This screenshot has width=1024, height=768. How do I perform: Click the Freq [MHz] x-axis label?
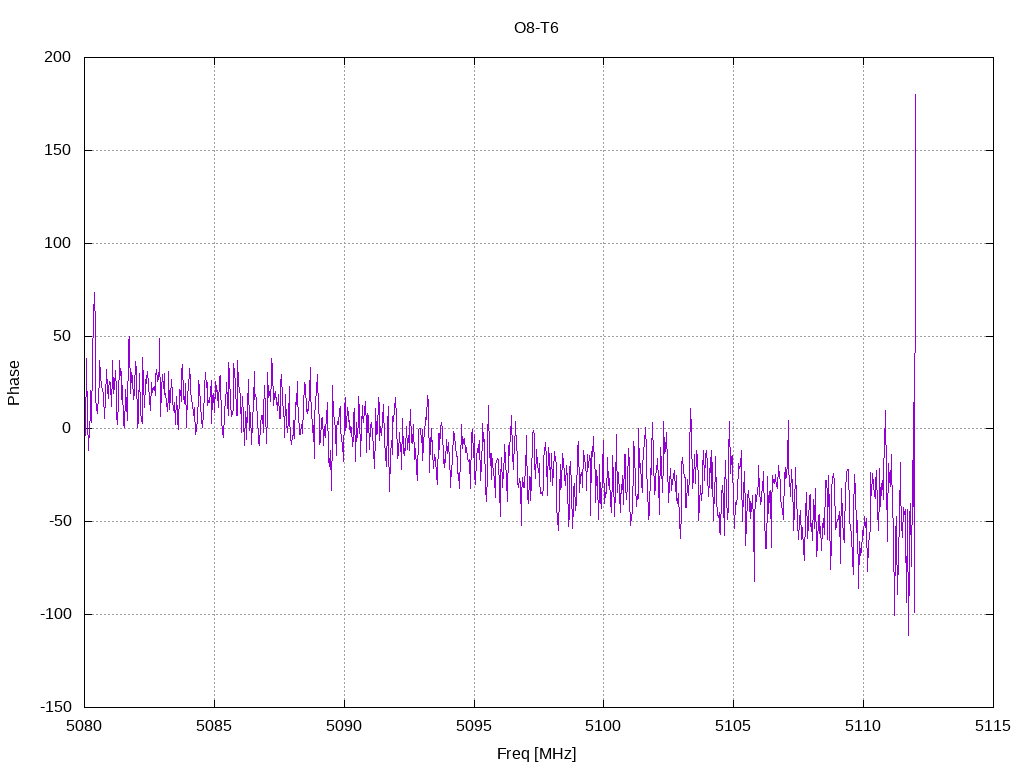point(536,754)
